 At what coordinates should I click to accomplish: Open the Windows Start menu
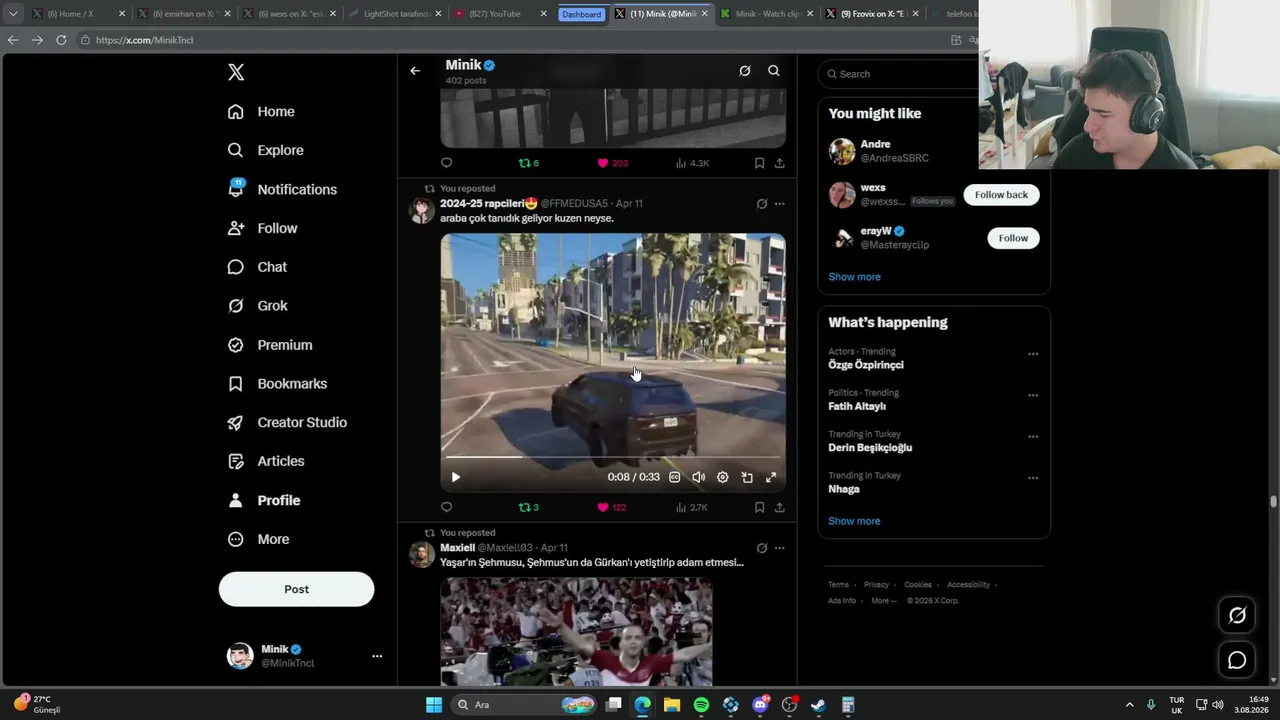click(434, 705)
